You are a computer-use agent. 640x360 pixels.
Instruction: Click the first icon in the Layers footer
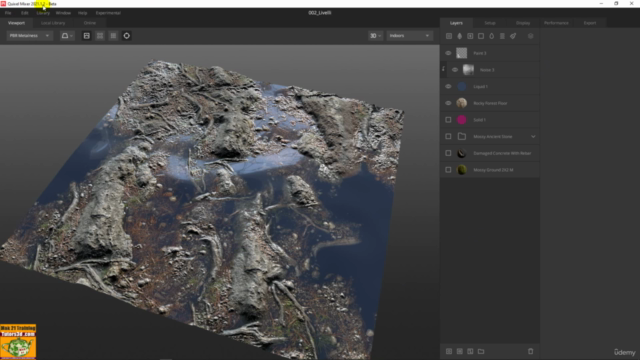[x=449, y=351]
